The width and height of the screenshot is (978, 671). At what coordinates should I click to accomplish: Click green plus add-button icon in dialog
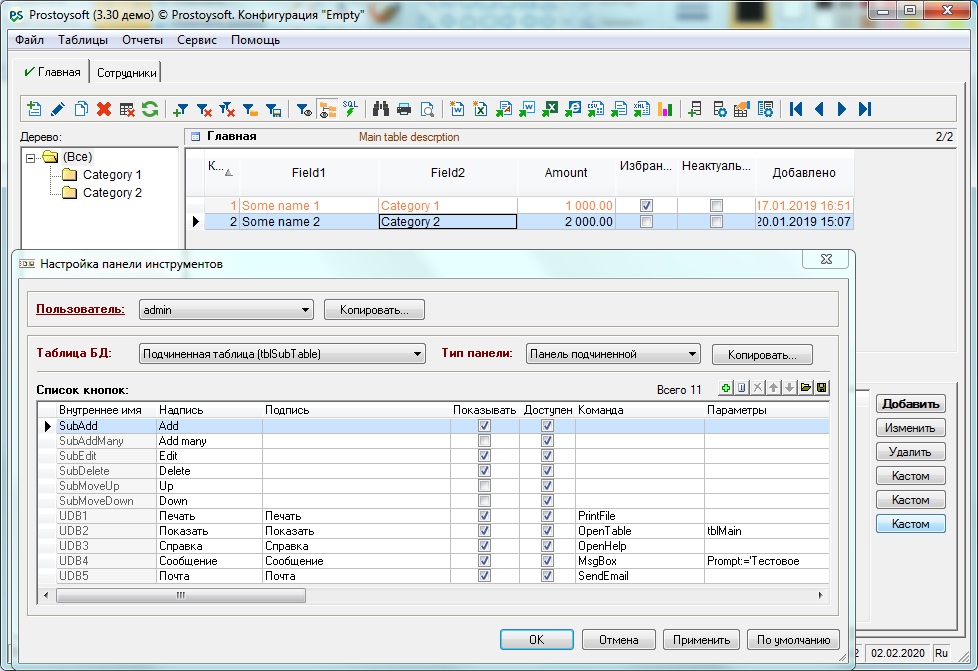(x=726, y=388)
